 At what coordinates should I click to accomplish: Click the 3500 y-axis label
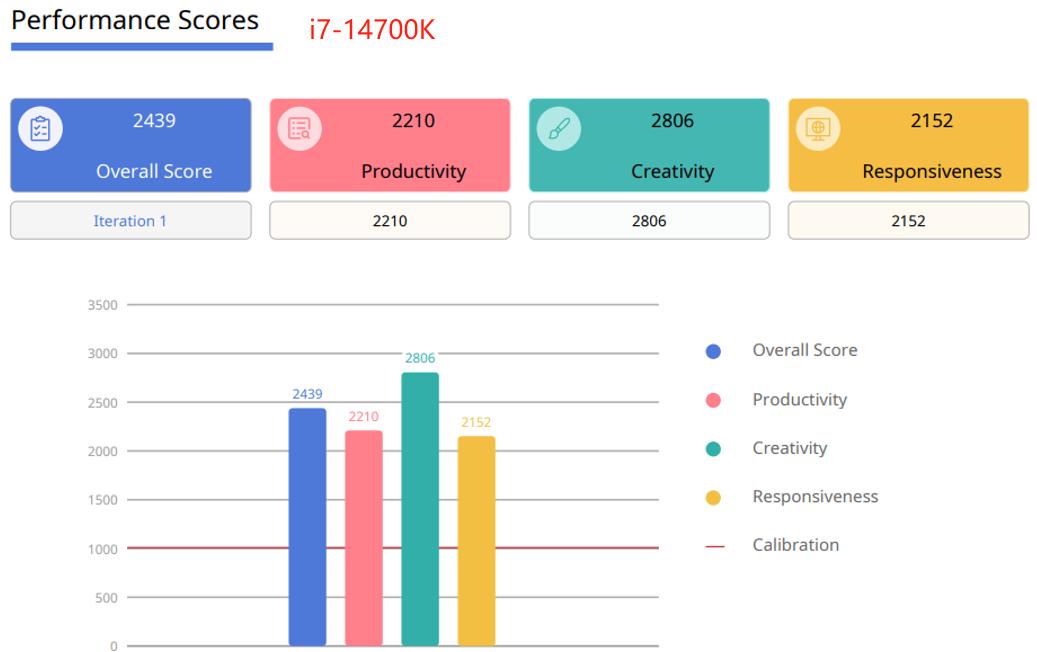coord(103,305)
